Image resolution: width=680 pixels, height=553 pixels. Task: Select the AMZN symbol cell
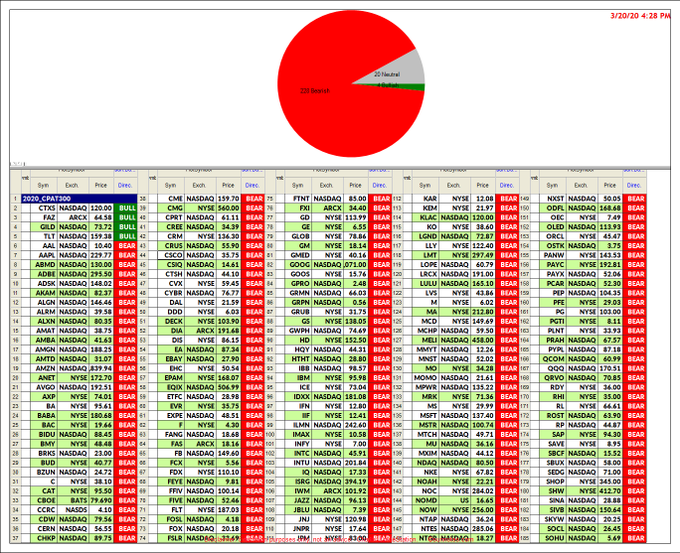click(x=44, y=368)
